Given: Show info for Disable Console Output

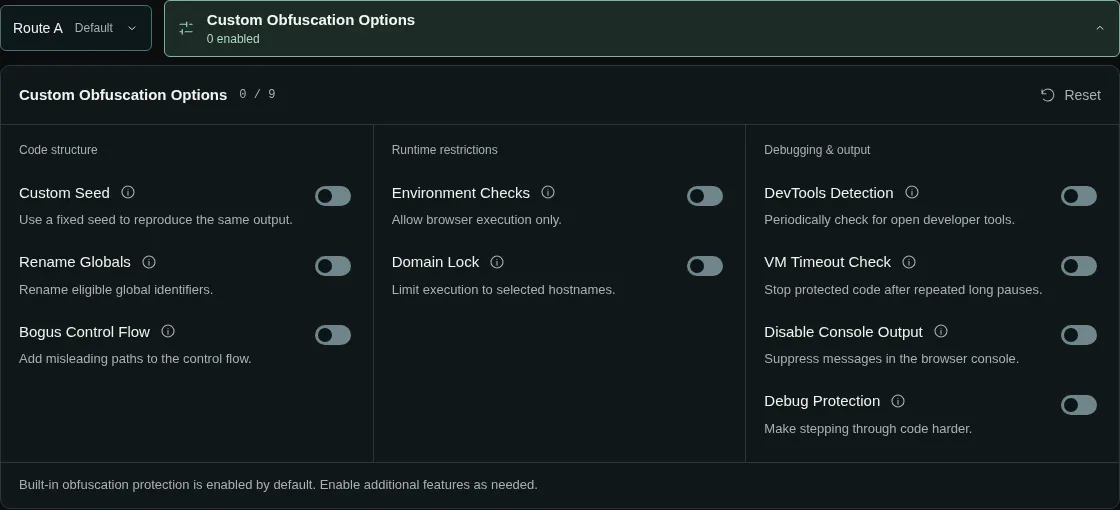Looking at the screenshot, I should pos(941,331).
